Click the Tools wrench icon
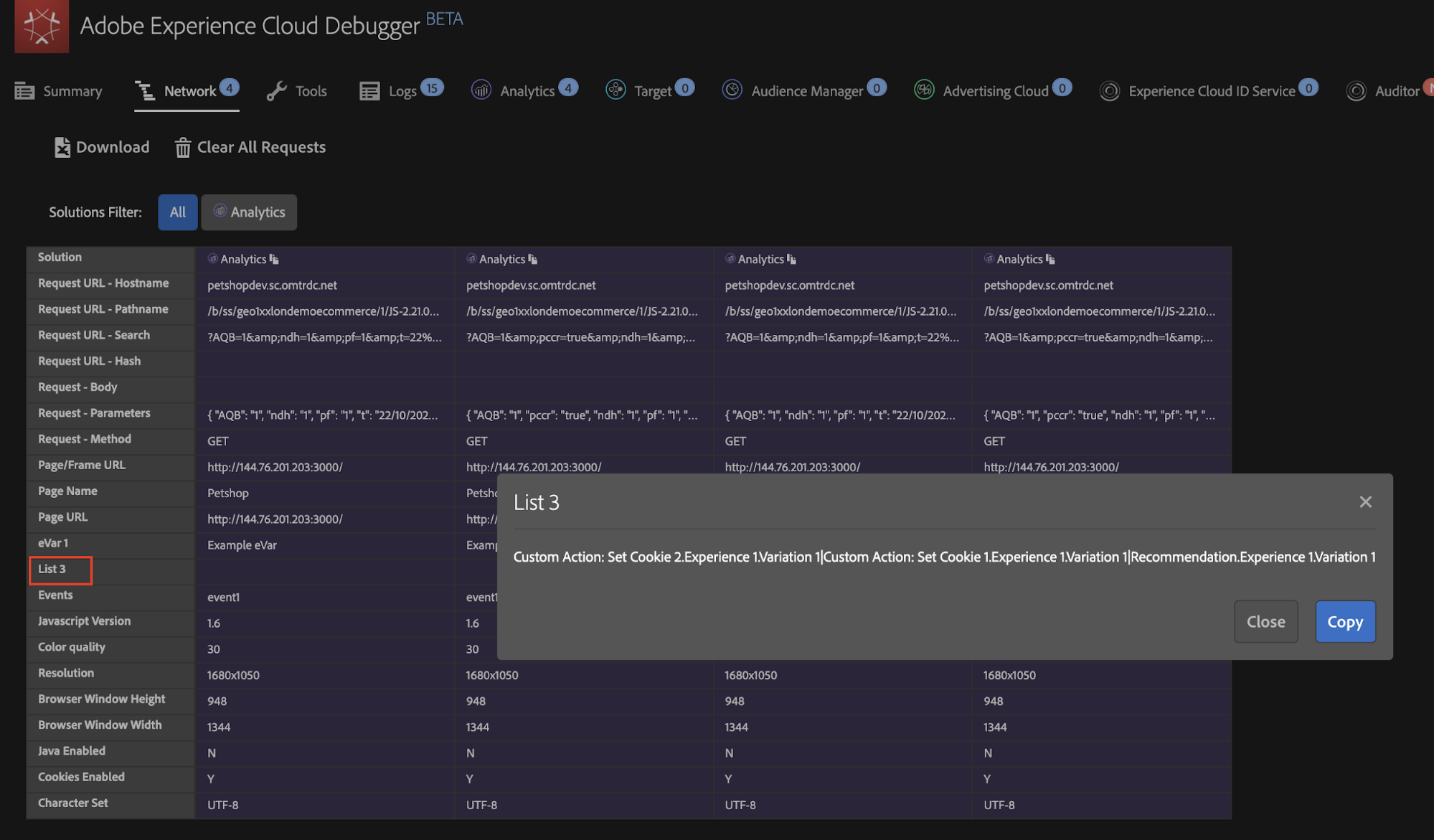 [276, 91]
